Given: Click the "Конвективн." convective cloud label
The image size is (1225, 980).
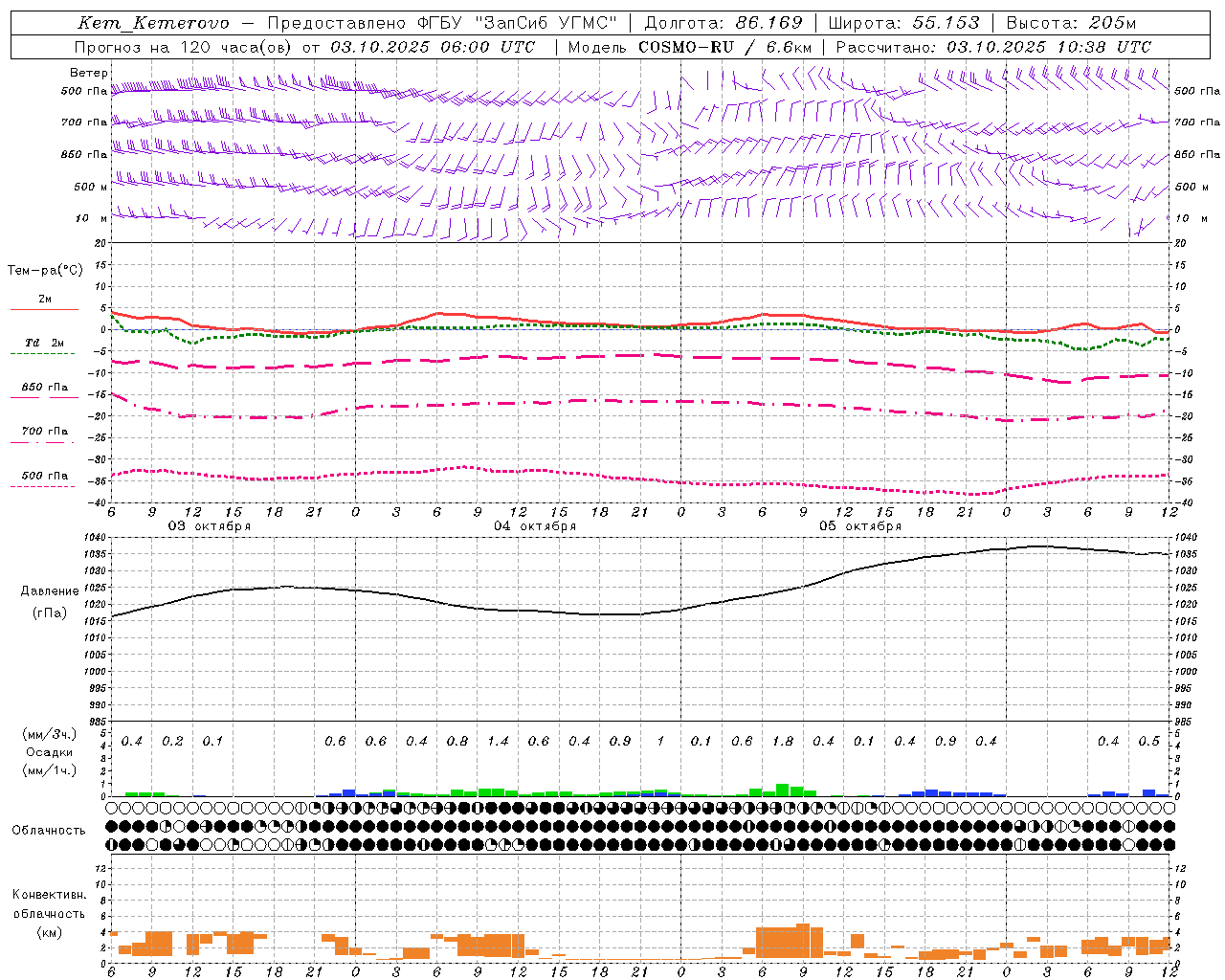Looking at the screenshot, I should [49, 895].
